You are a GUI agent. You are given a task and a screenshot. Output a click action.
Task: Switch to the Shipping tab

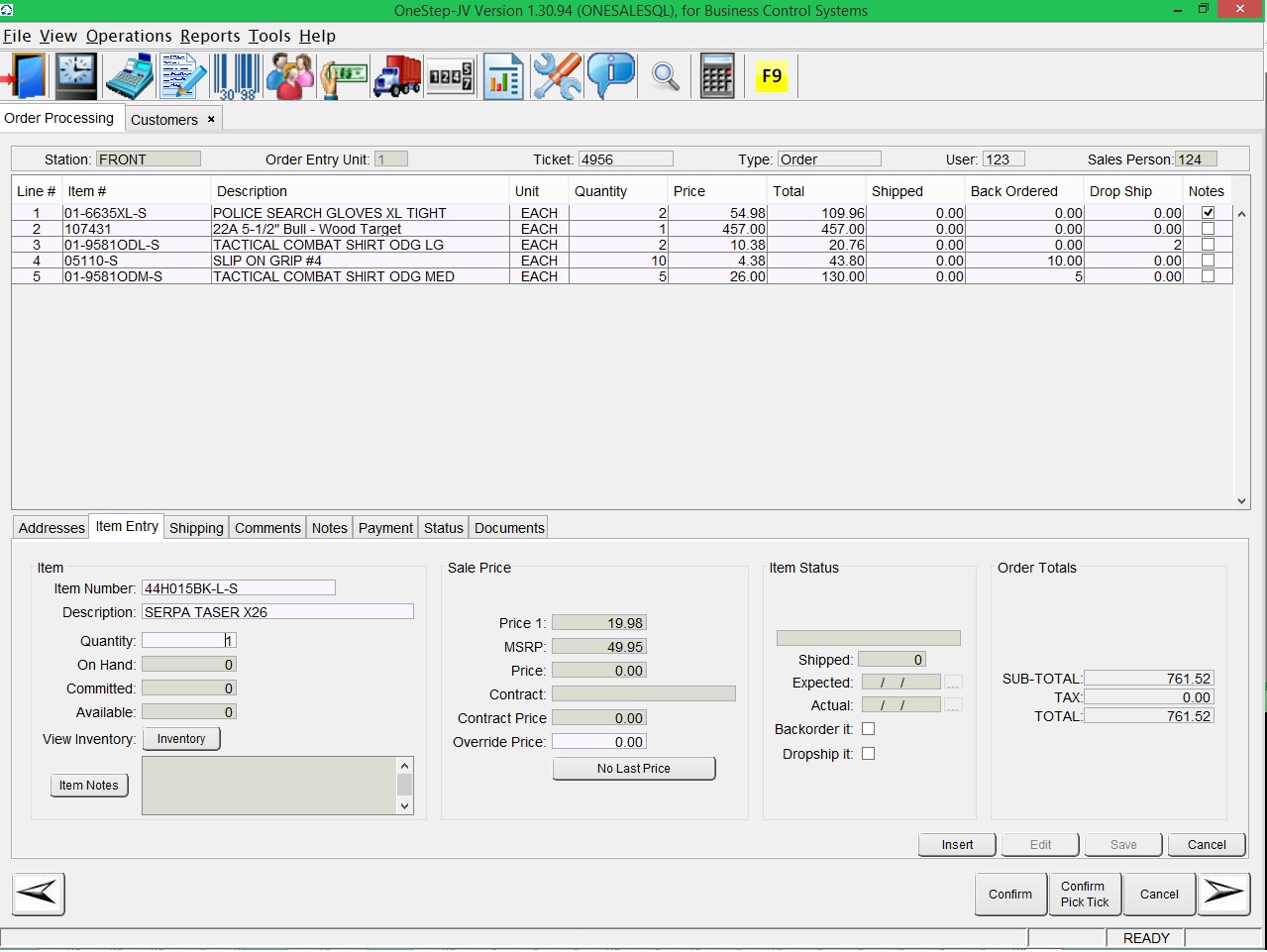196,528
